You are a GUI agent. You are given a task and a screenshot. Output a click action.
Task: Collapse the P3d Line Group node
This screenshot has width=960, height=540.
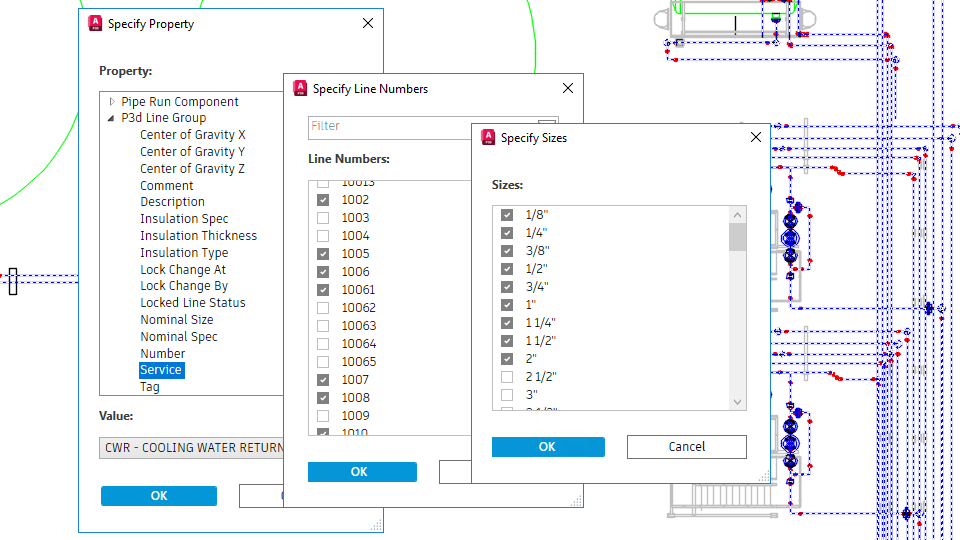(x=111, y=118)
